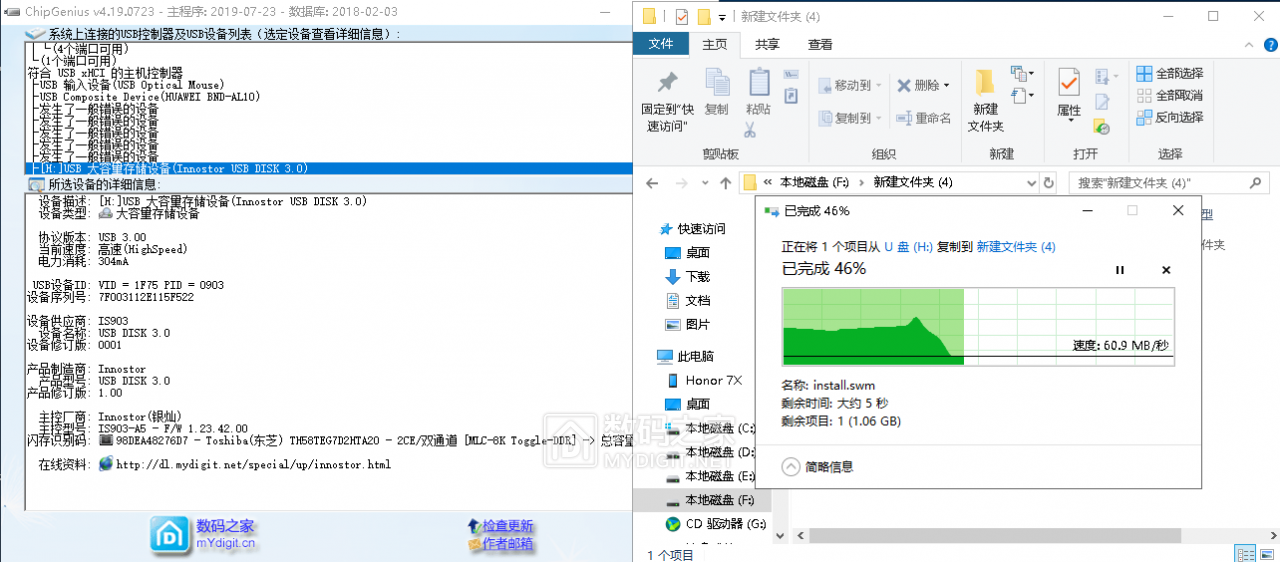
Task: Open the dl.mydigit.net innostor.html online link
Action: 253,464
